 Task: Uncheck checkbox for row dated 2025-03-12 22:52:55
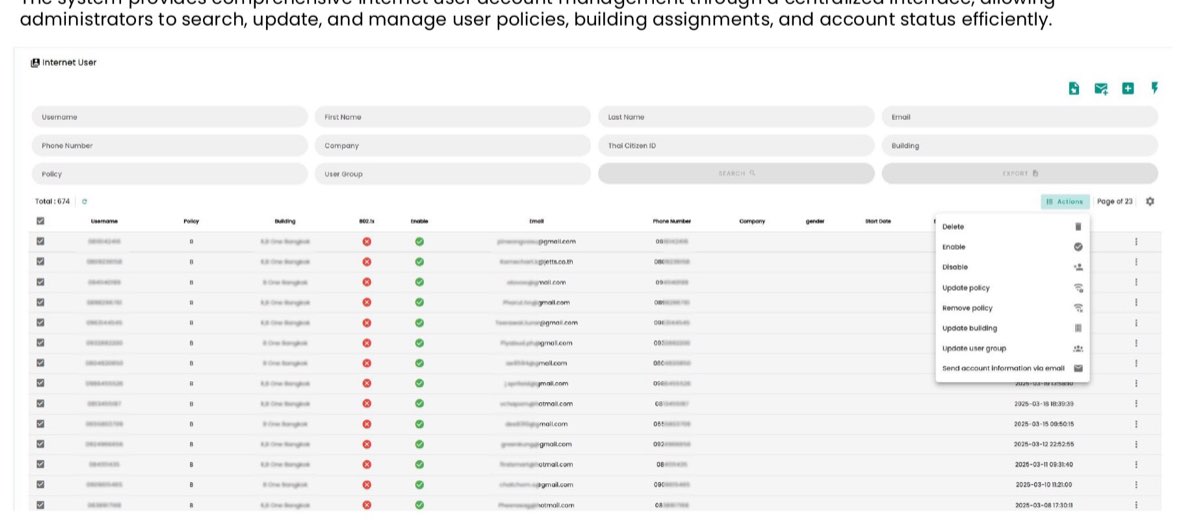coord(40,444)
